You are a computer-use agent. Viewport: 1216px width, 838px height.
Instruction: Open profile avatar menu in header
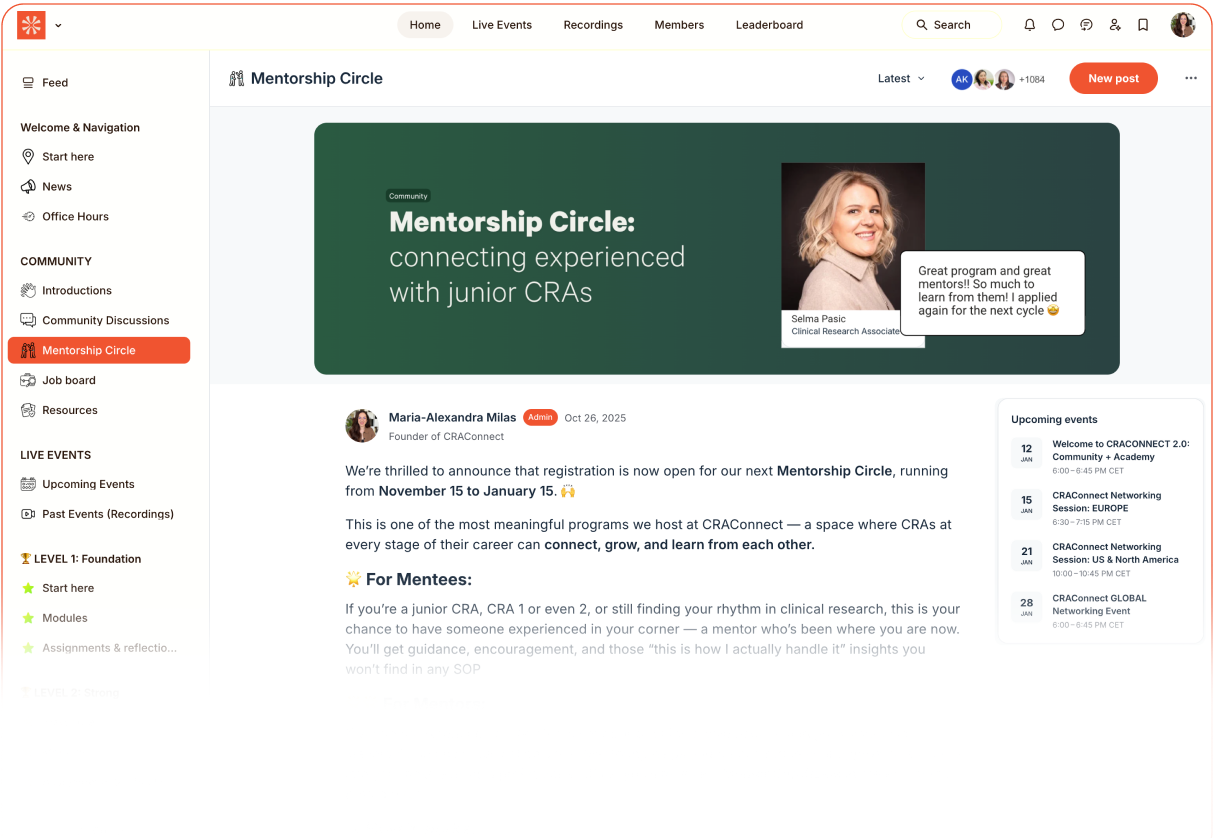tap(1183, 25)
